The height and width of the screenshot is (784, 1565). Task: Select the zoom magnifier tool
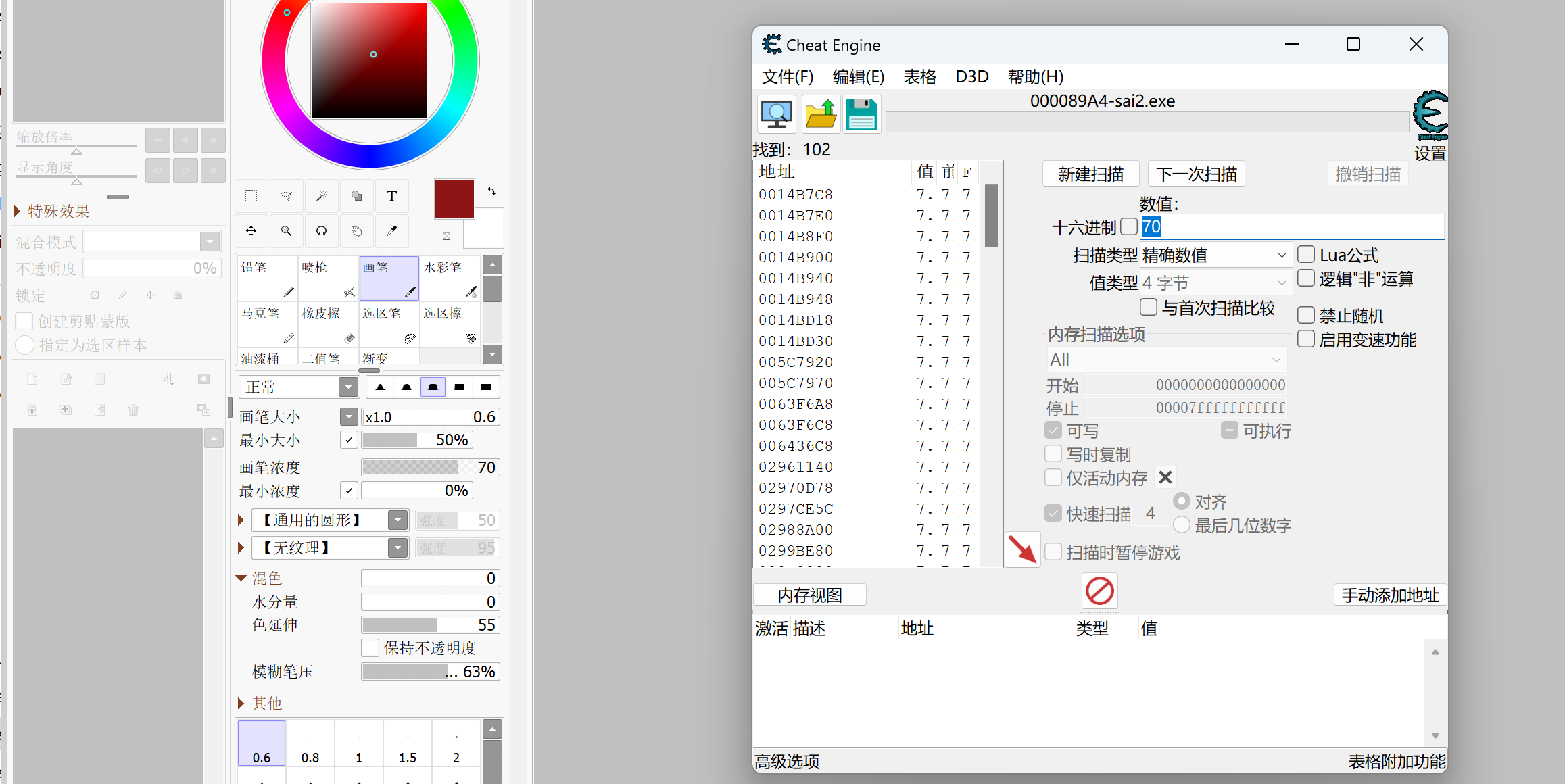point(286,231)
